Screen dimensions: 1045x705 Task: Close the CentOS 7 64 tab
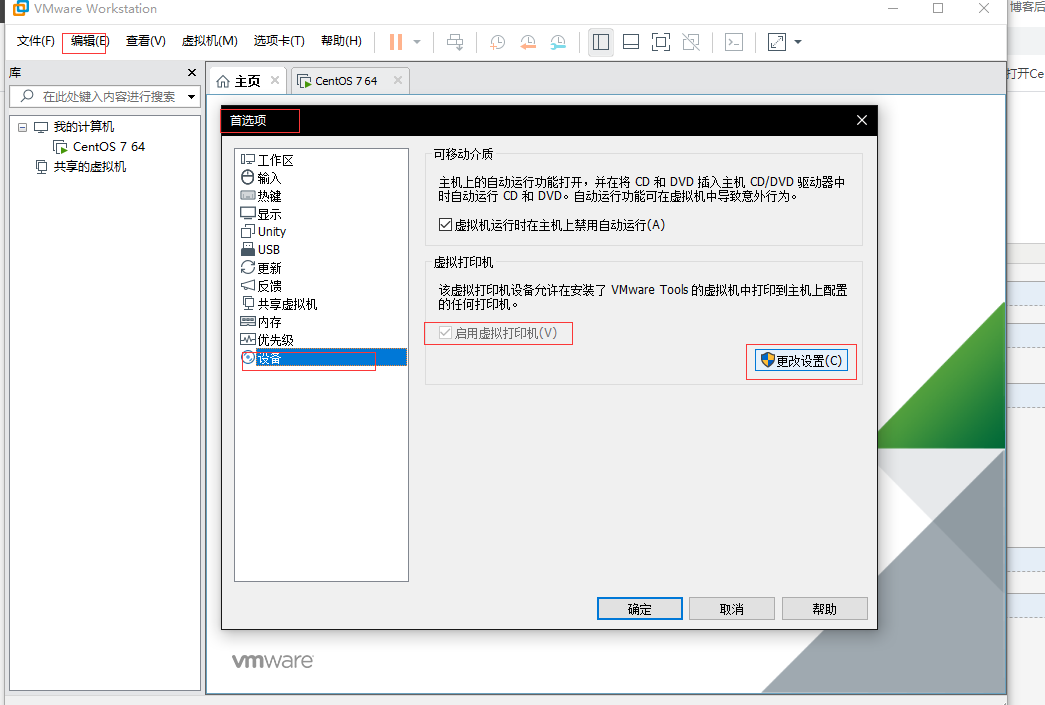tap(398, 81)
